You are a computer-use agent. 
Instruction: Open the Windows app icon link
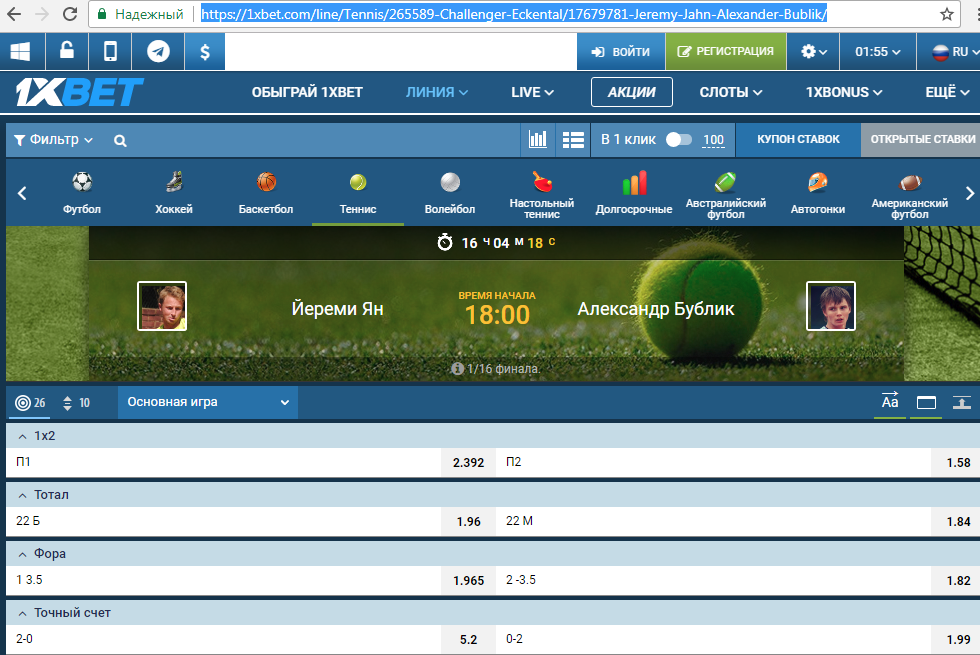point(21,51)
